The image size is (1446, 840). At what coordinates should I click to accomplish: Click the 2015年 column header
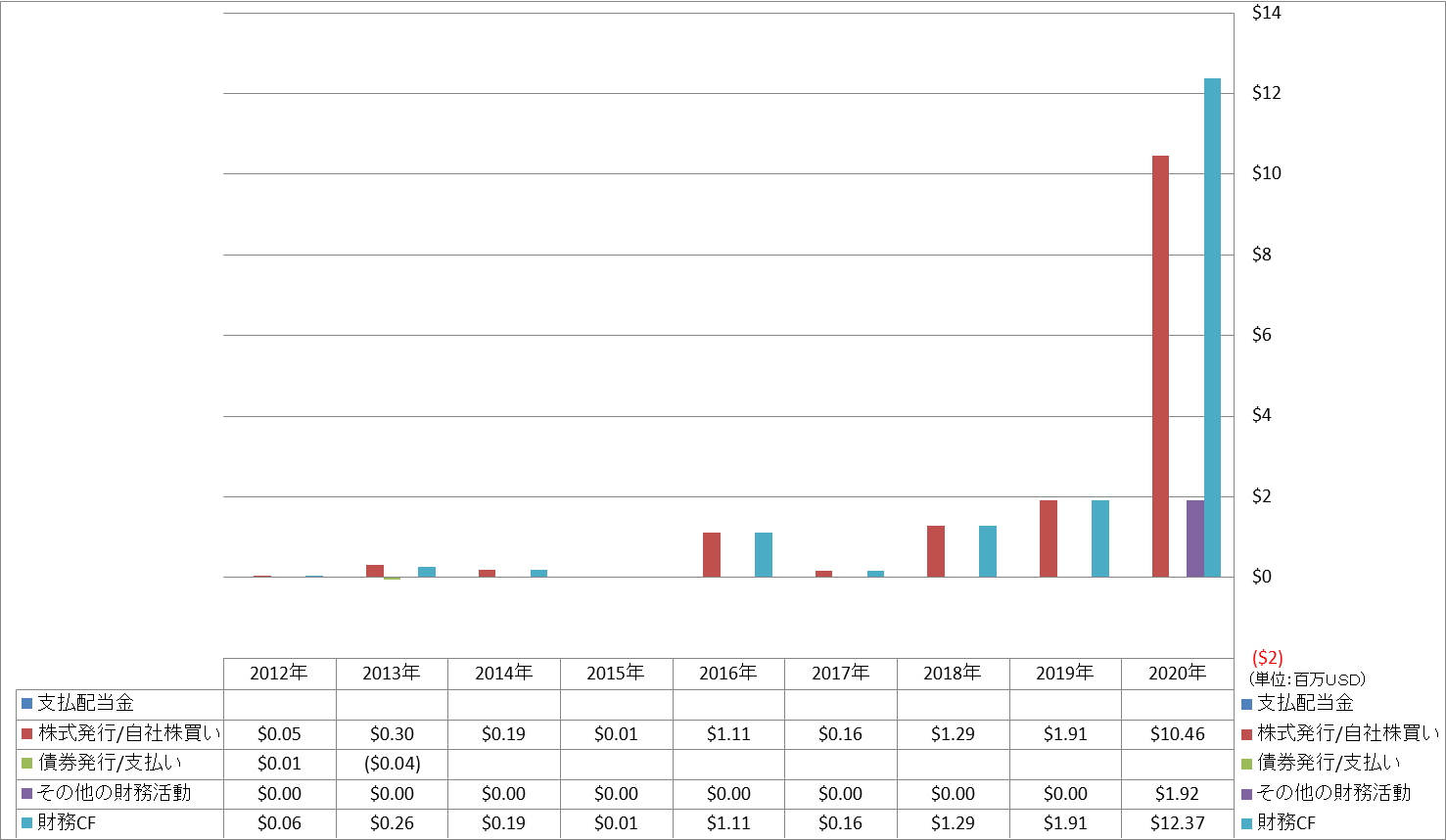click(616, 674)
